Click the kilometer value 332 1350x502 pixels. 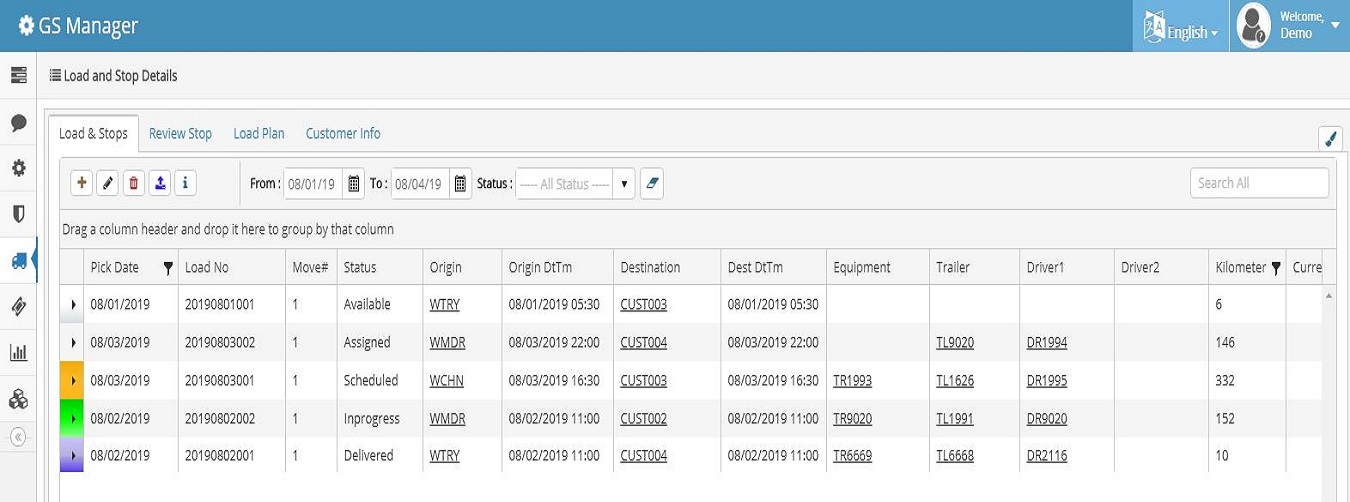1225,380
